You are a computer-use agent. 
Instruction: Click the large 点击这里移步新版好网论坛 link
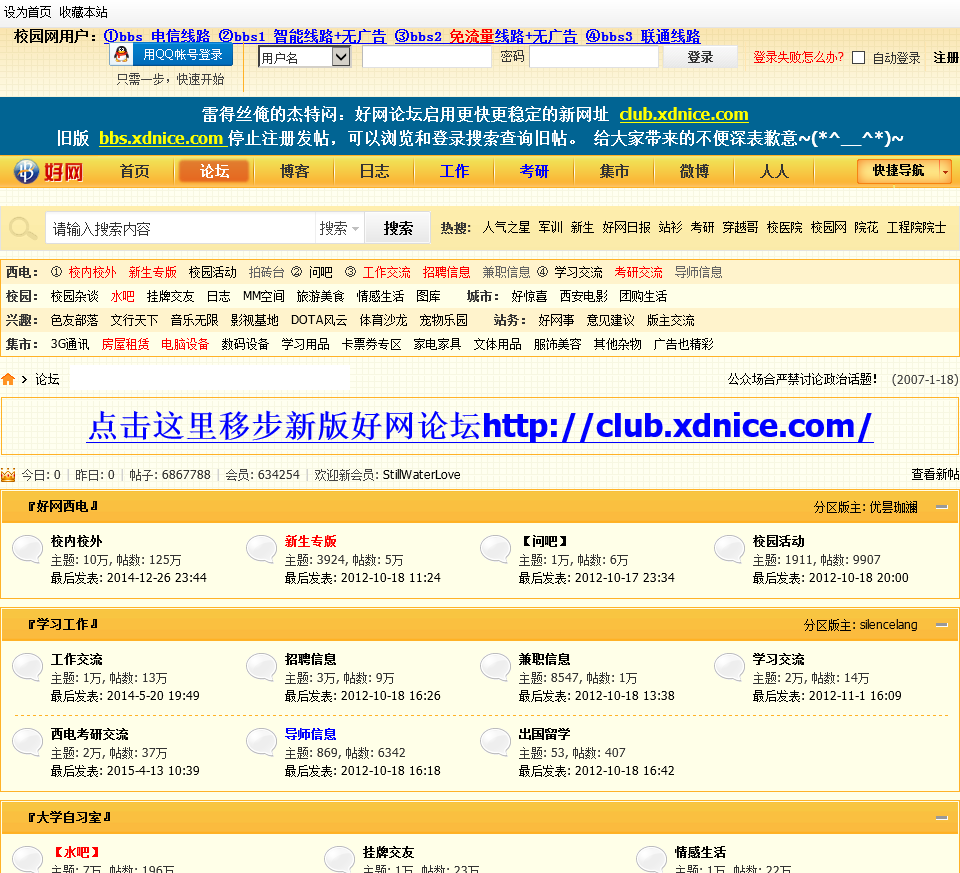coord(481,426)
